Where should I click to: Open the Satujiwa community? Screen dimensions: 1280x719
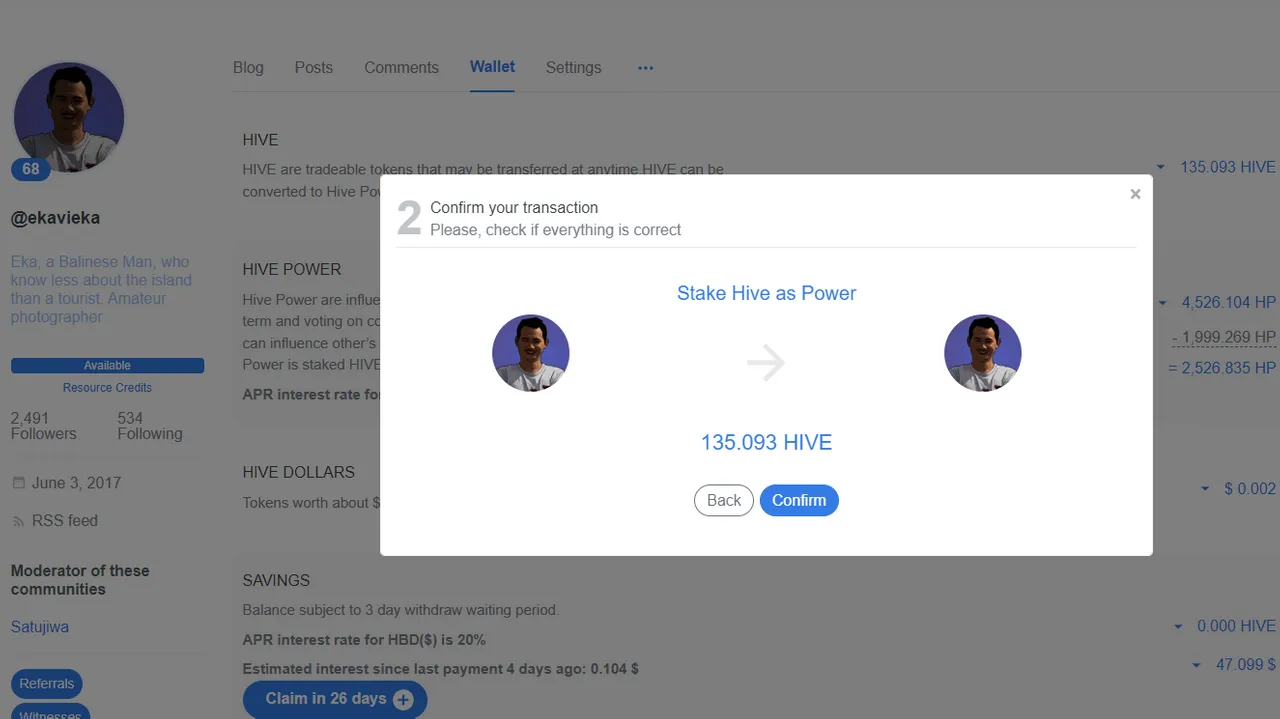coord(40,627)
